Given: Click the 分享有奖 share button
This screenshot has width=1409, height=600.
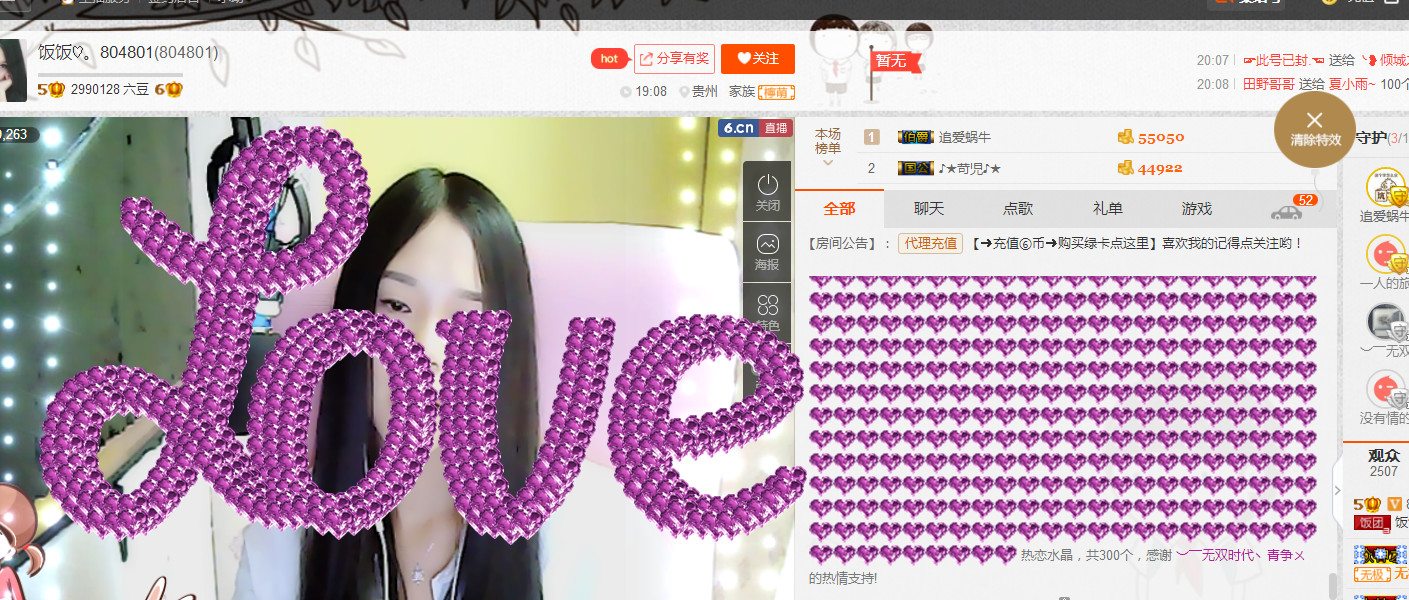Looking at the screenshot, I should coord(675,59).
